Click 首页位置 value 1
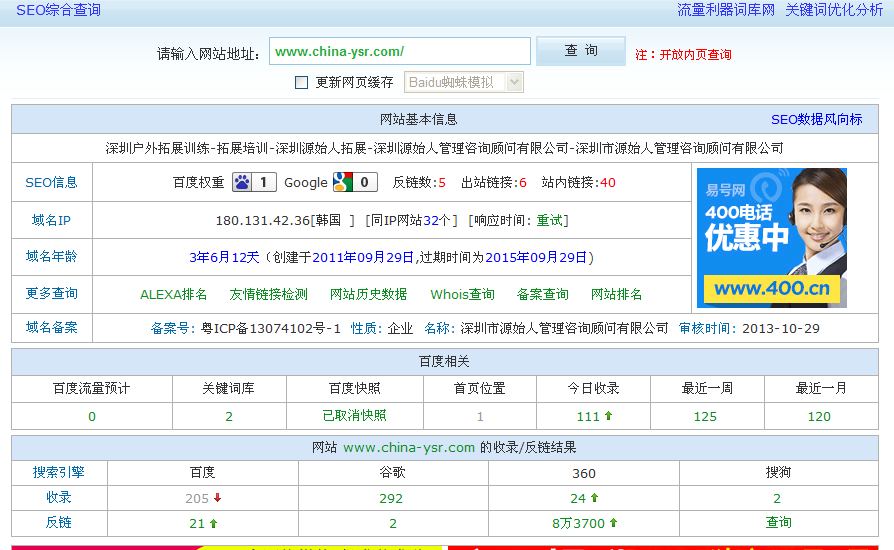This screenshot has width=894, height=550. 480,417
